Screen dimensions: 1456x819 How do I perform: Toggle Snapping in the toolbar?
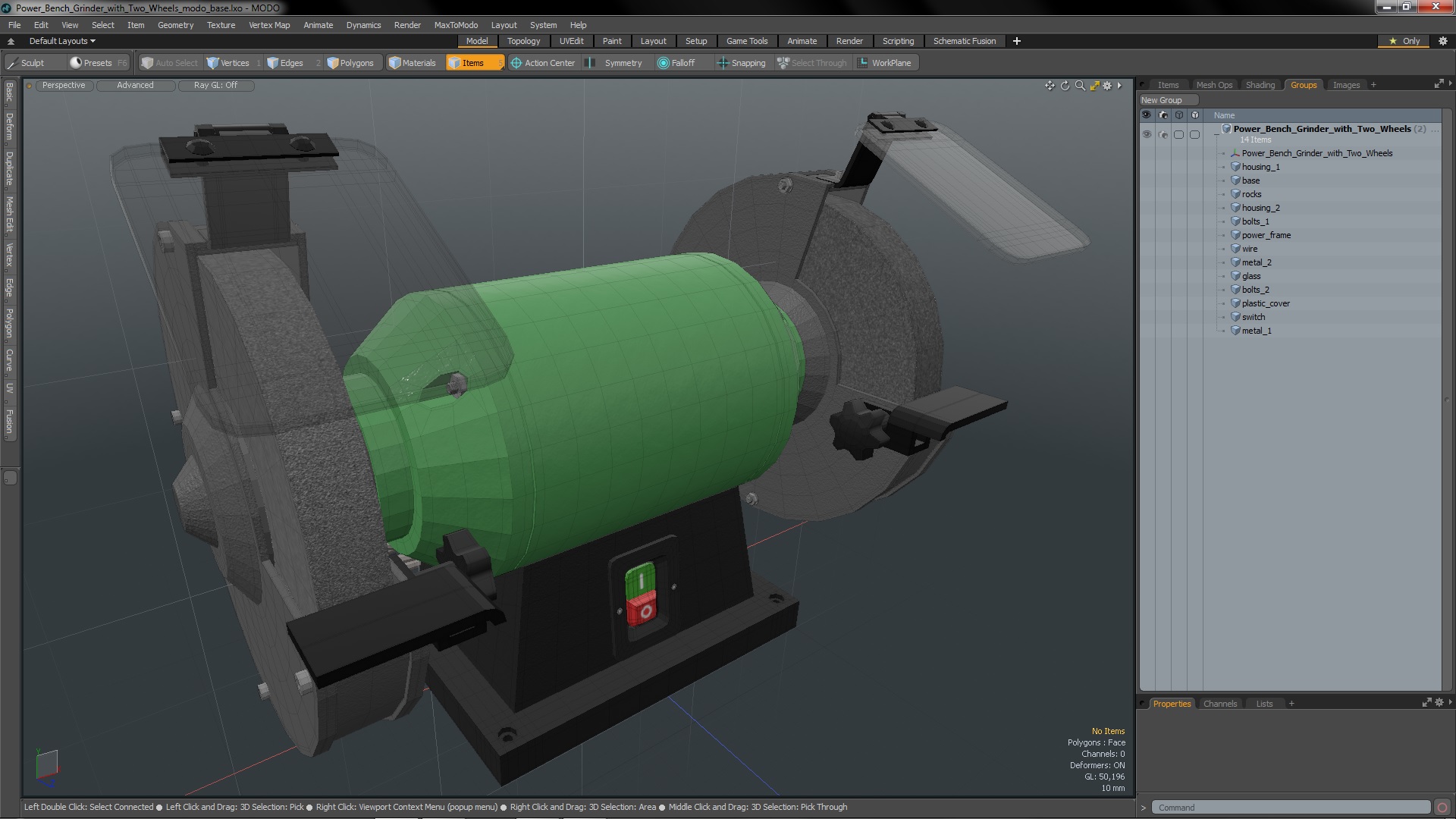[x=741, y=63]
